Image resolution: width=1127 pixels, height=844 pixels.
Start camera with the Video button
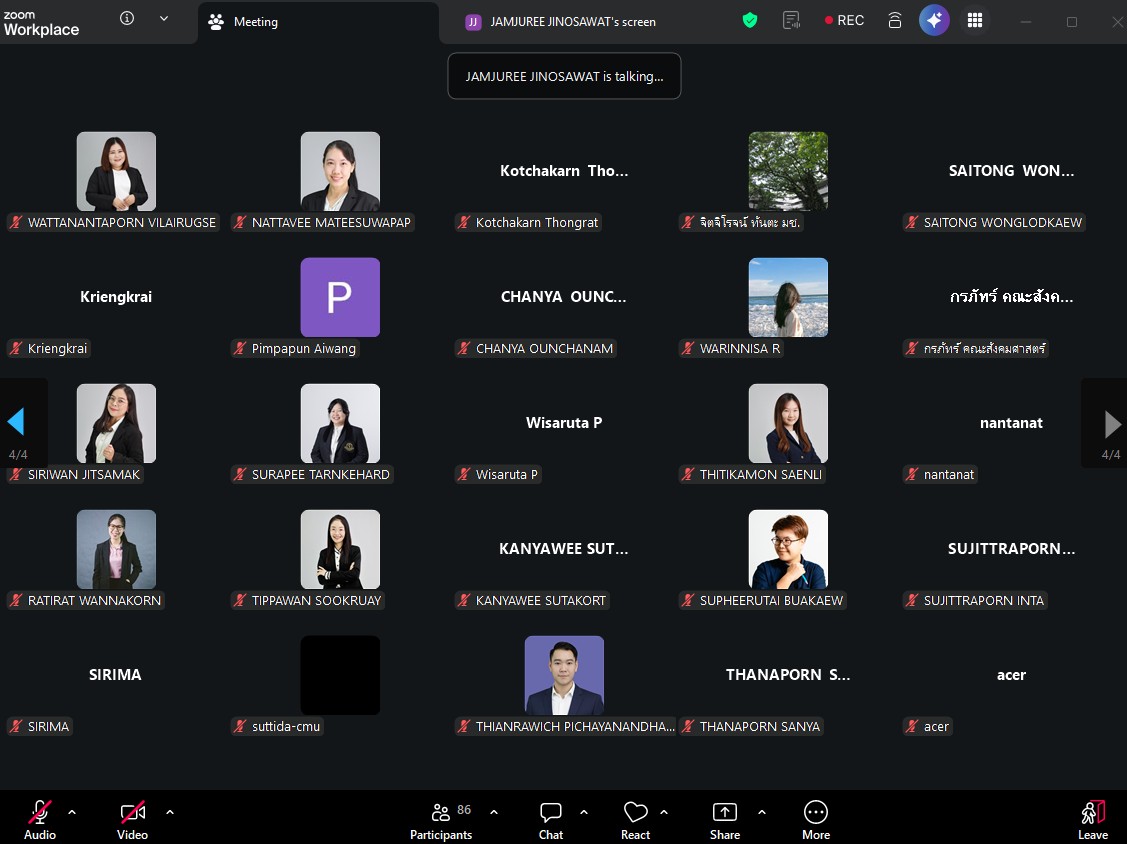coord(132,820)
